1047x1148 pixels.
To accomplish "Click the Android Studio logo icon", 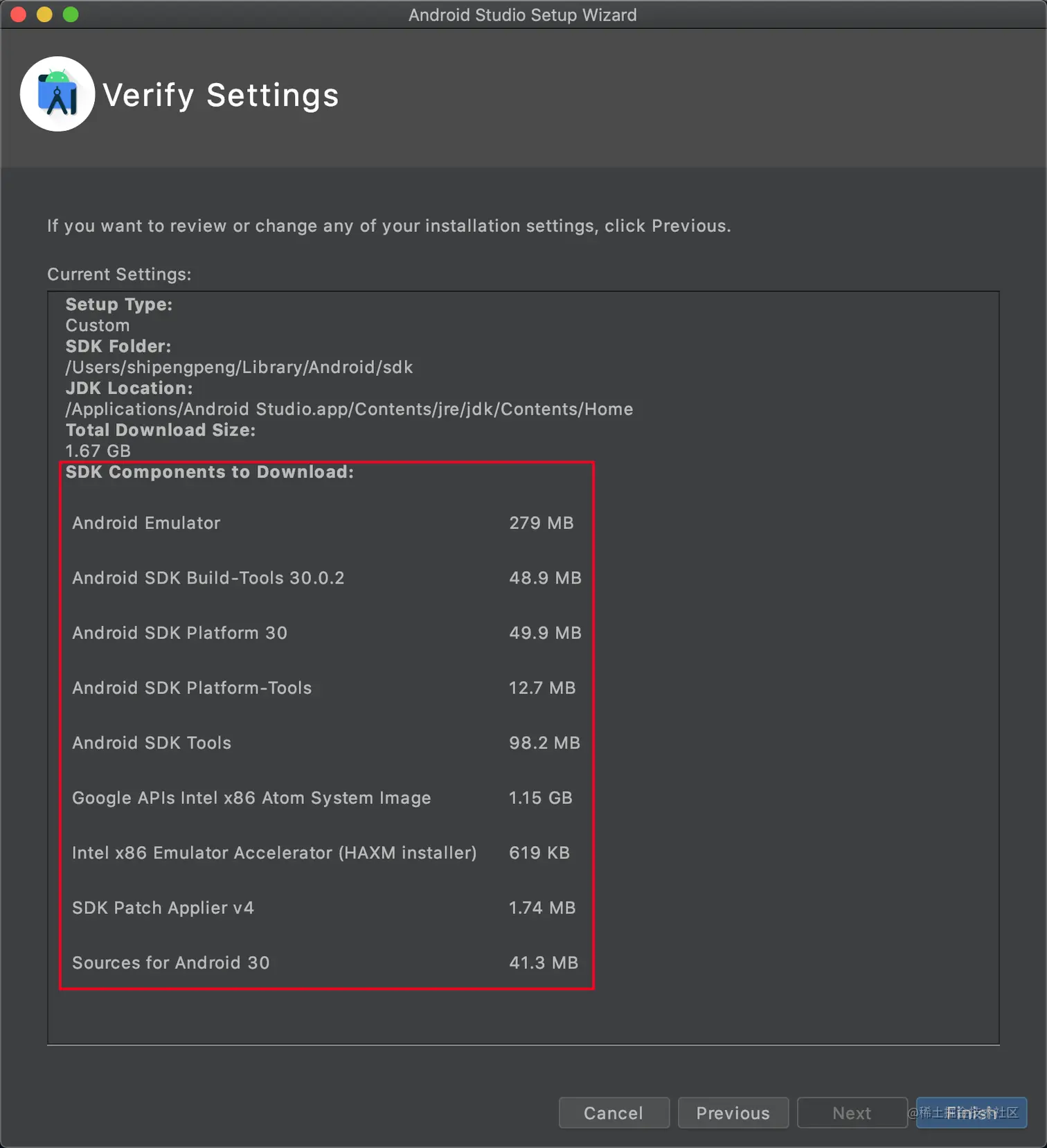I will click(x=57, y=94).
